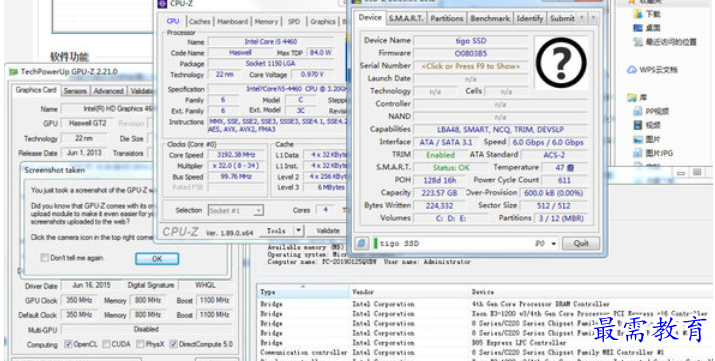Screen dimensions: 715x361
Task: Click the PP视频 library icon
Action: 638,111
